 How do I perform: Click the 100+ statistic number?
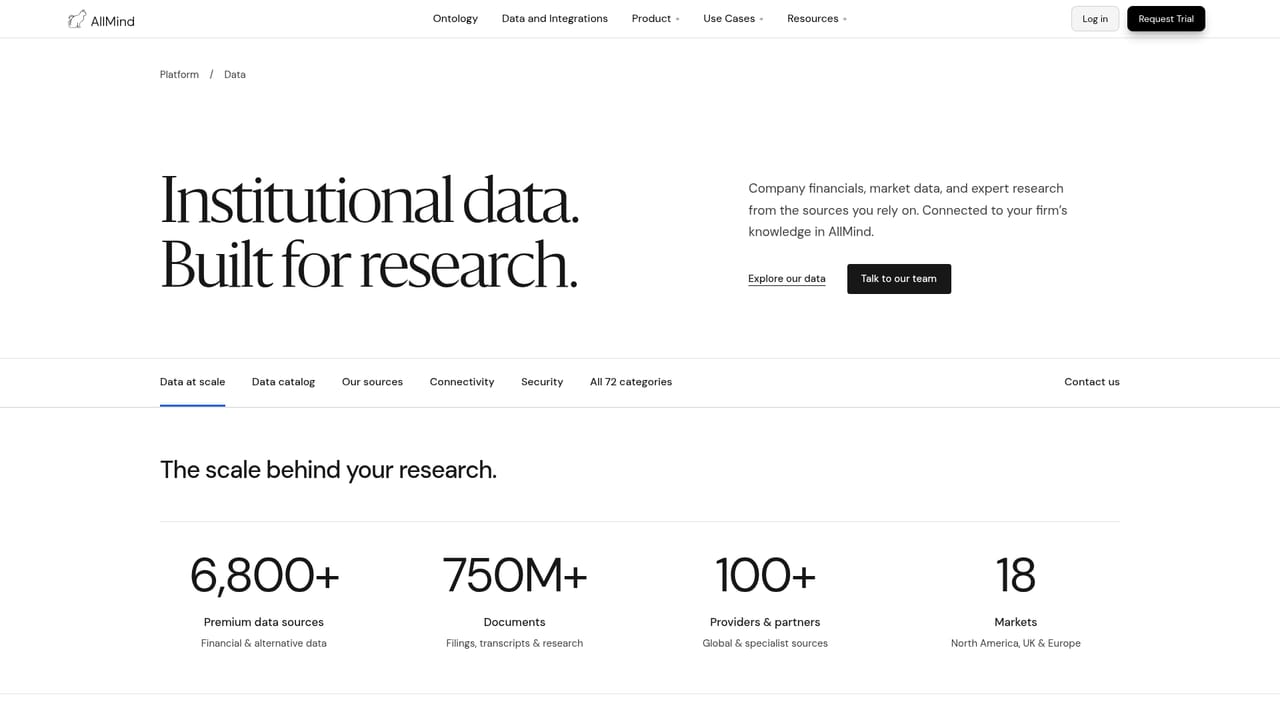coord(765,575)
